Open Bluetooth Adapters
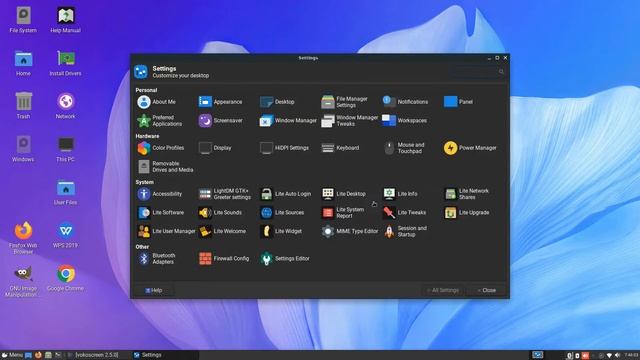This screenshot has height=360, width=640. pos(157,259)
